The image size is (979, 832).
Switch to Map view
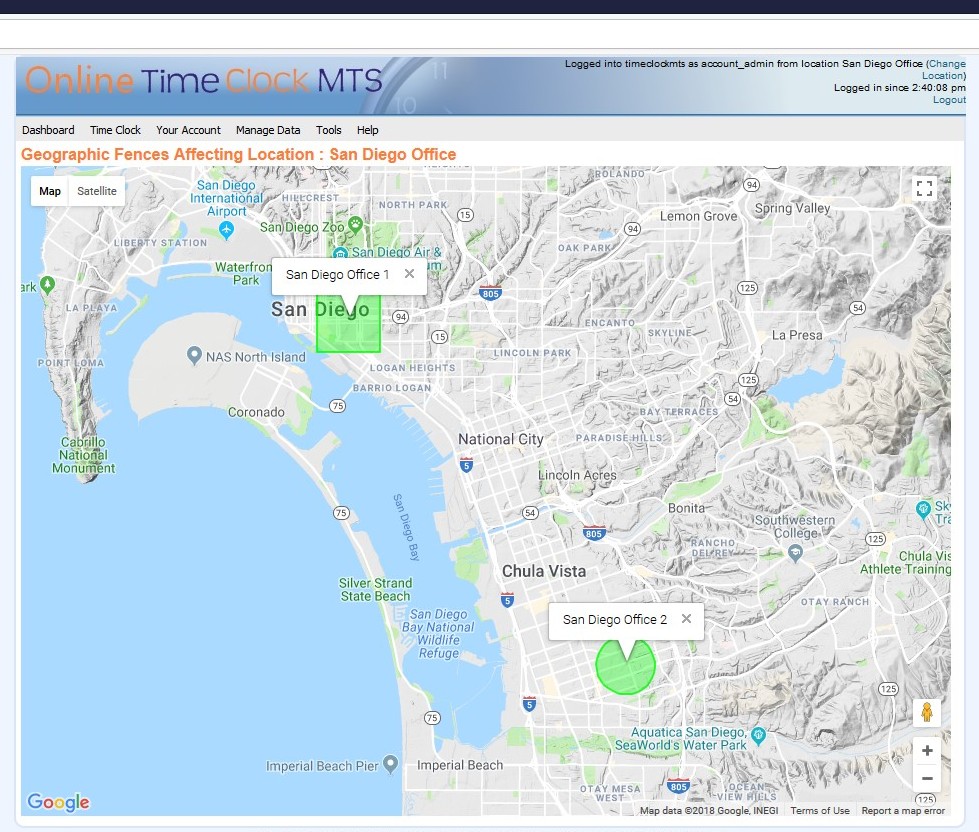50,191
